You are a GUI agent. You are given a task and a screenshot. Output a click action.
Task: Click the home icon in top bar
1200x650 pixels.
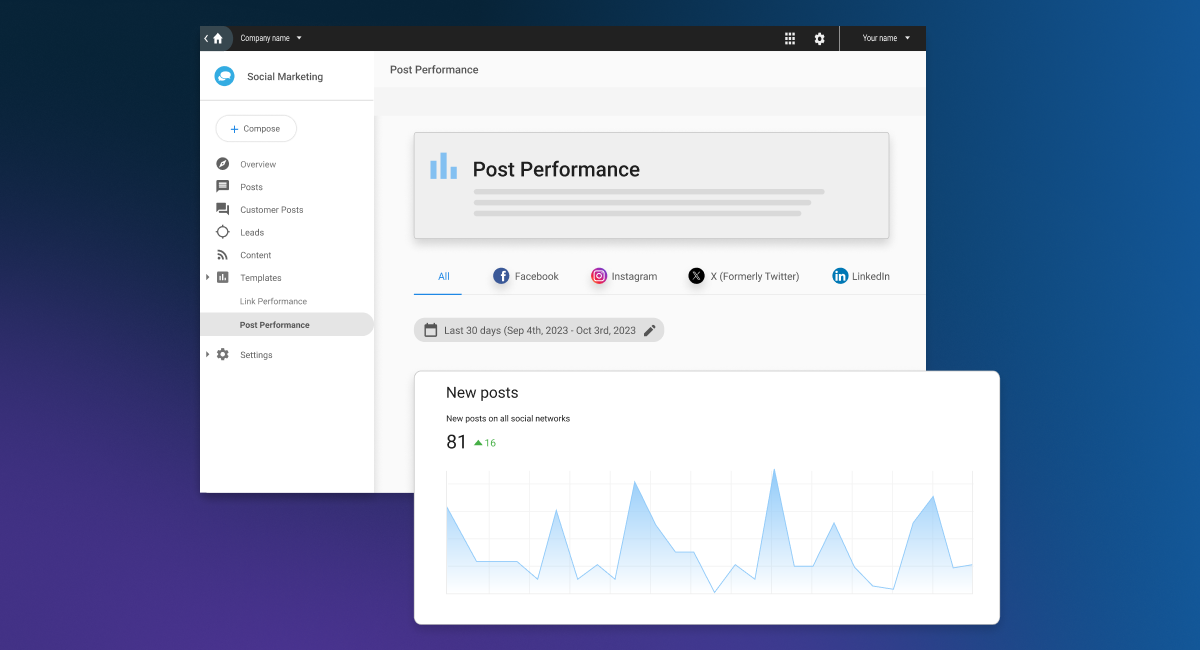[x=218, y=38]
